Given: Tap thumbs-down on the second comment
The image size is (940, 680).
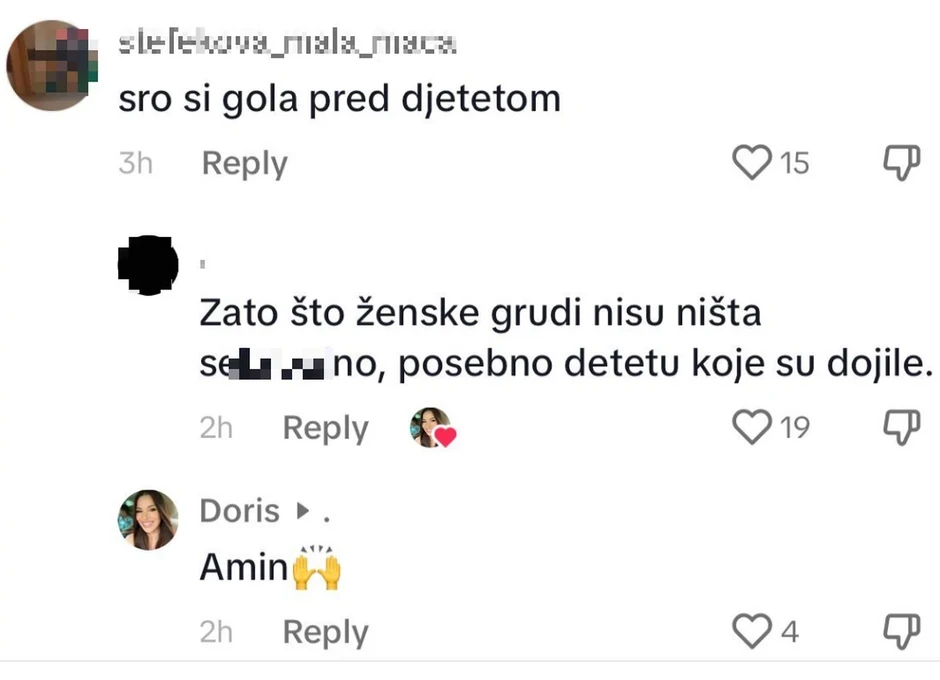Looking at the screenshot, I should (903, 425).
